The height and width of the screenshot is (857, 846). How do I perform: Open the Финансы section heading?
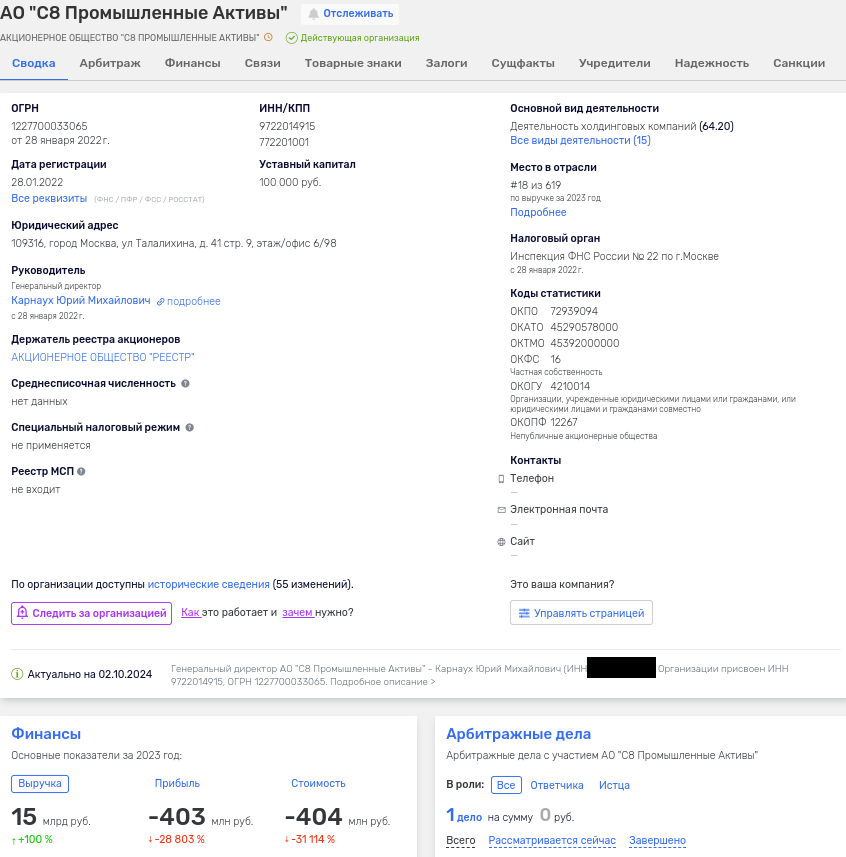coord(46,734)
